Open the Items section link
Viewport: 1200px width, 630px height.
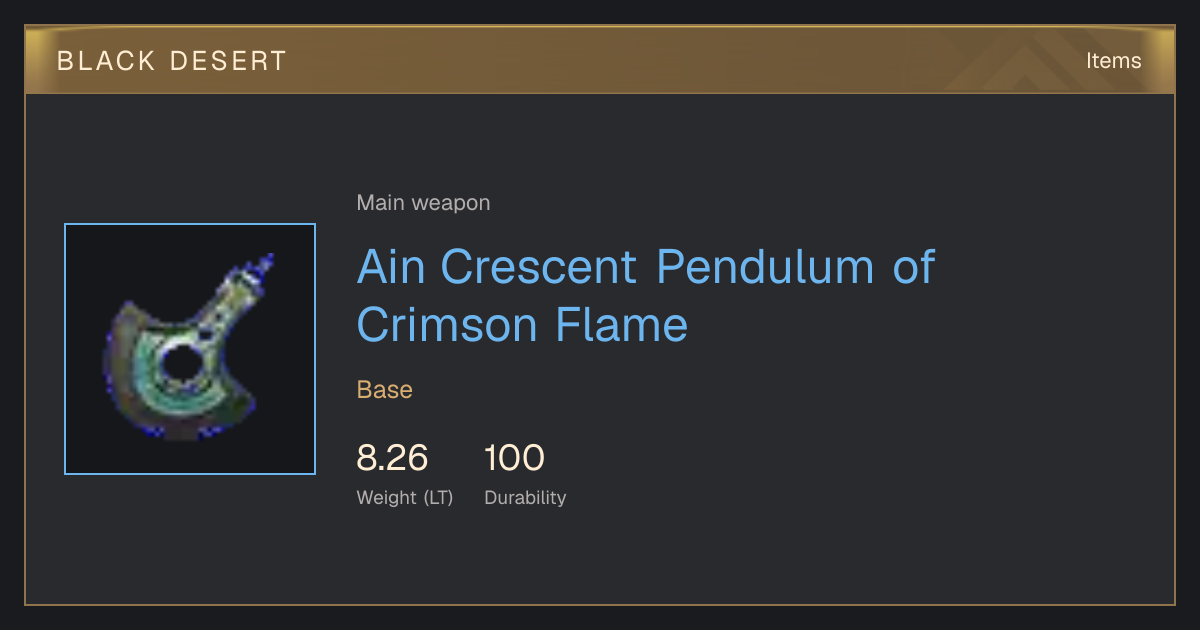click(1113, 60)
